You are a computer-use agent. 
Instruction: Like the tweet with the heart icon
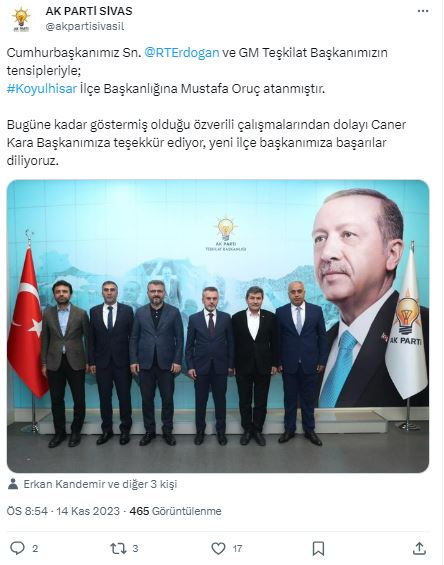pyautogui.click(x=218, y=548)
